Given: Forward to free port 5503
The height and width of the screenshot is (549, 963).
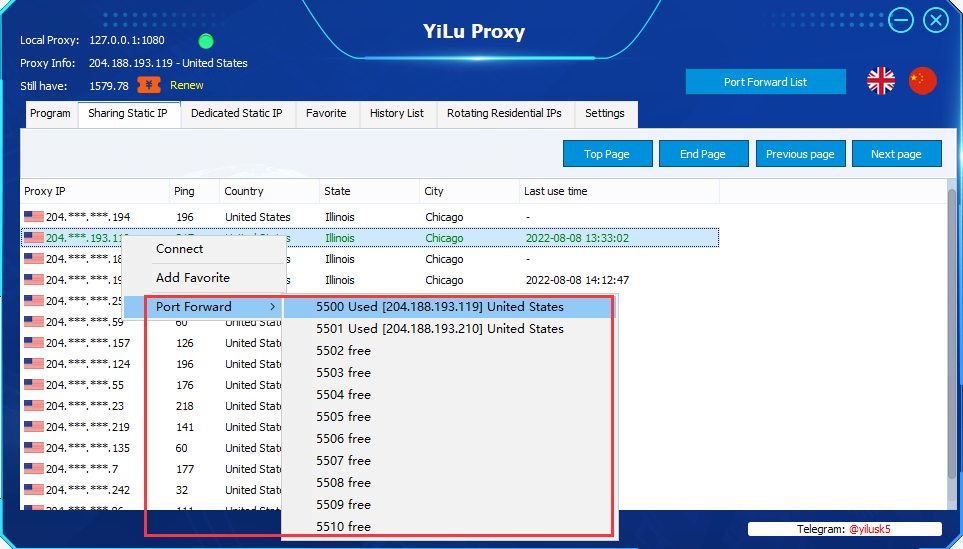Looking at the screenshot, I should (x=448, y=373).
